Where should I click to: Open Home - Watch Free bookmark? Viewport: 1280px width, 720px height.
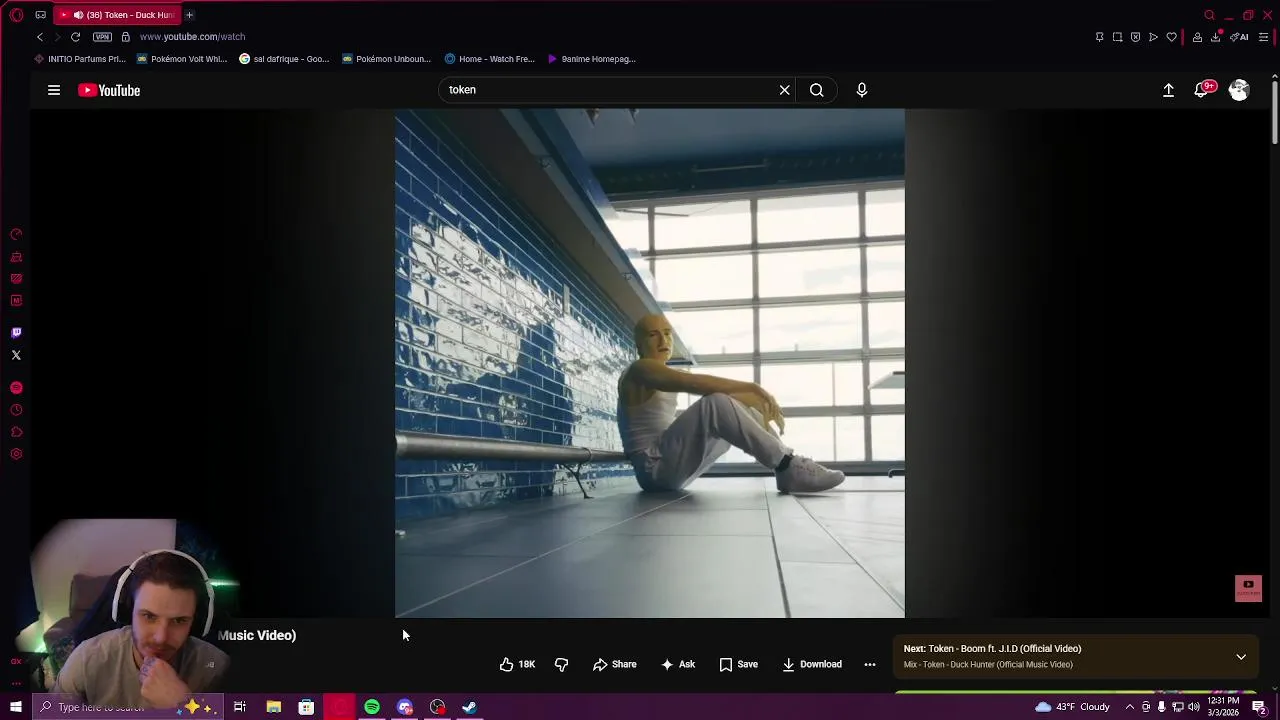point(489,59)
